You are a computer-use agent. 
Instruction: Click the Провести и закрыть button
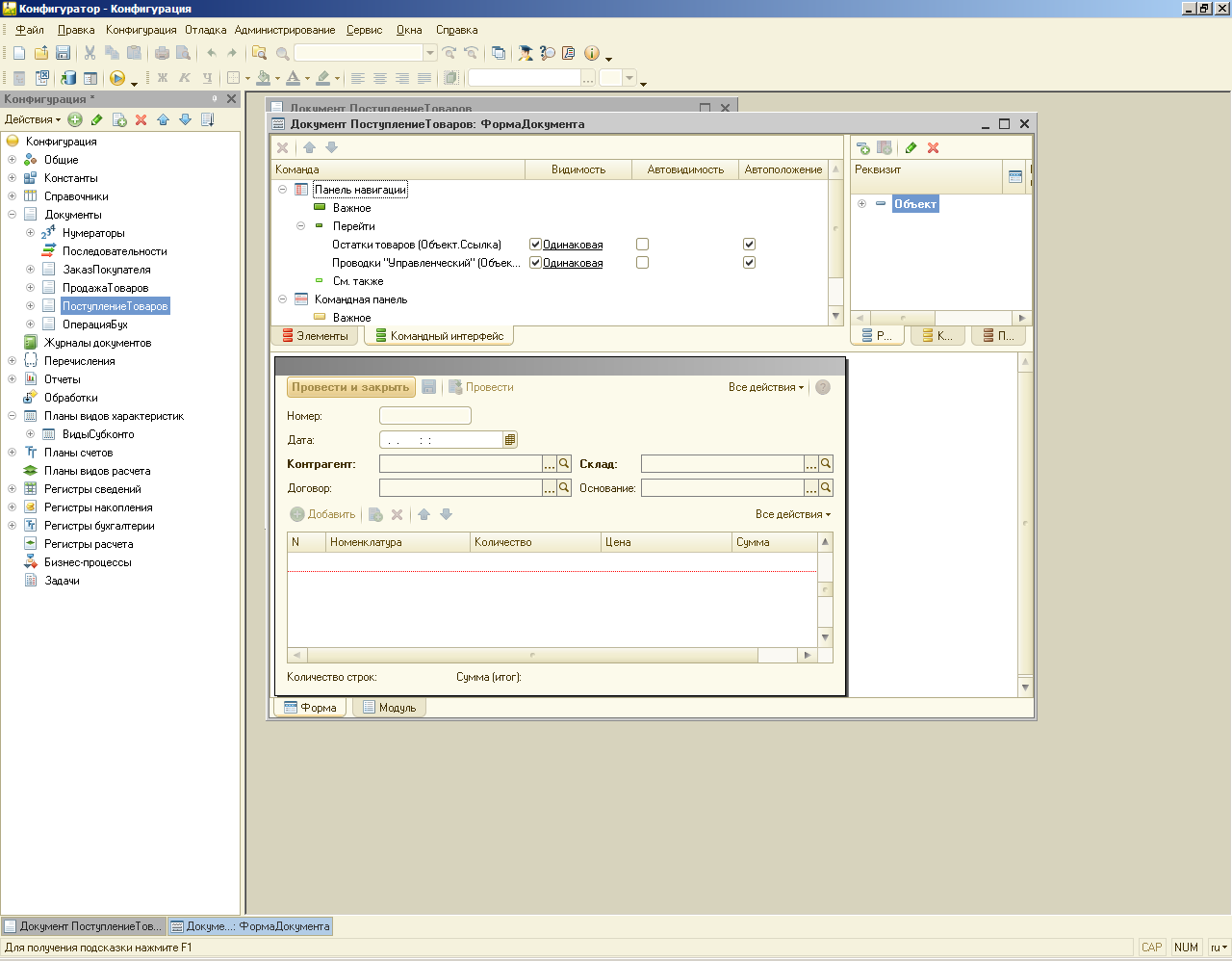pyautogui.click(x=350, y=387)
